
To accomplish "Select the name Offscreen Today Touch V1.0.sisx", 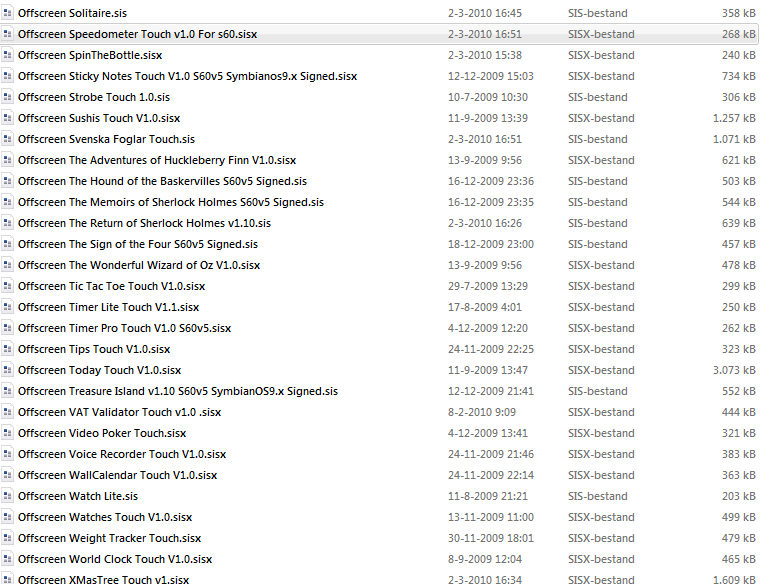I will 100,370.
